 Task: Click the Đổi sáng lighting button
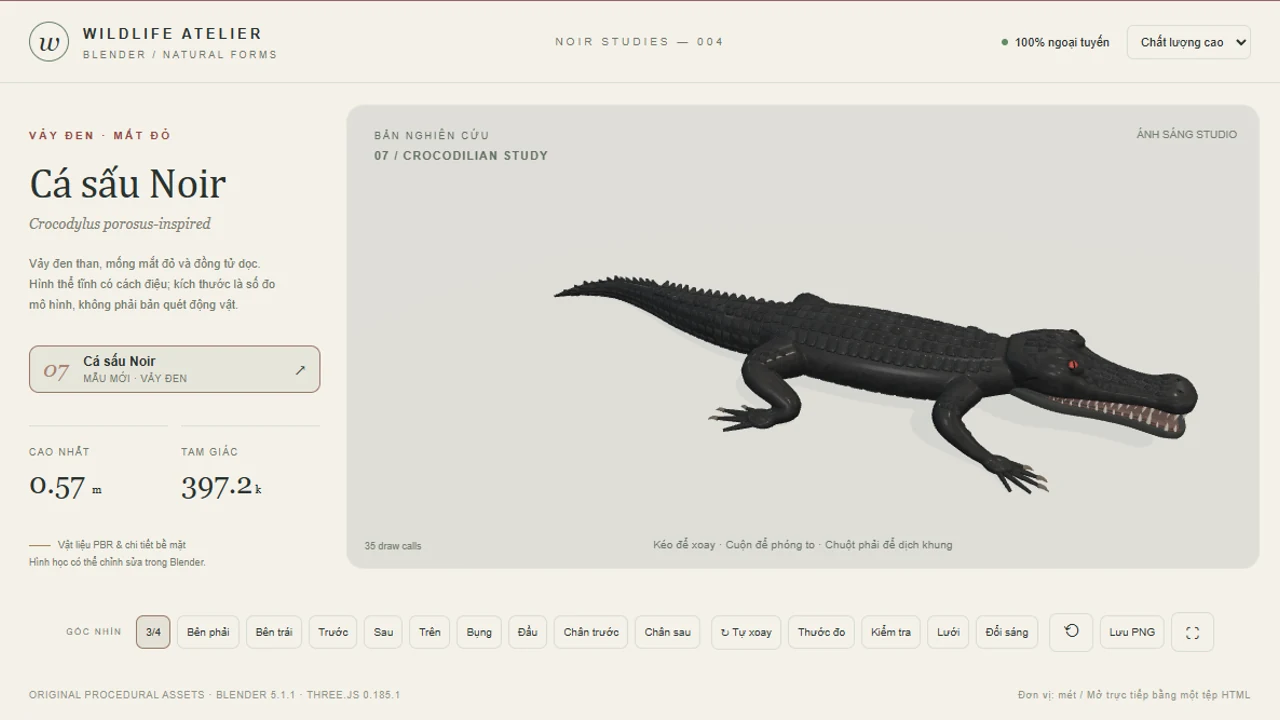coord(1007,632)
